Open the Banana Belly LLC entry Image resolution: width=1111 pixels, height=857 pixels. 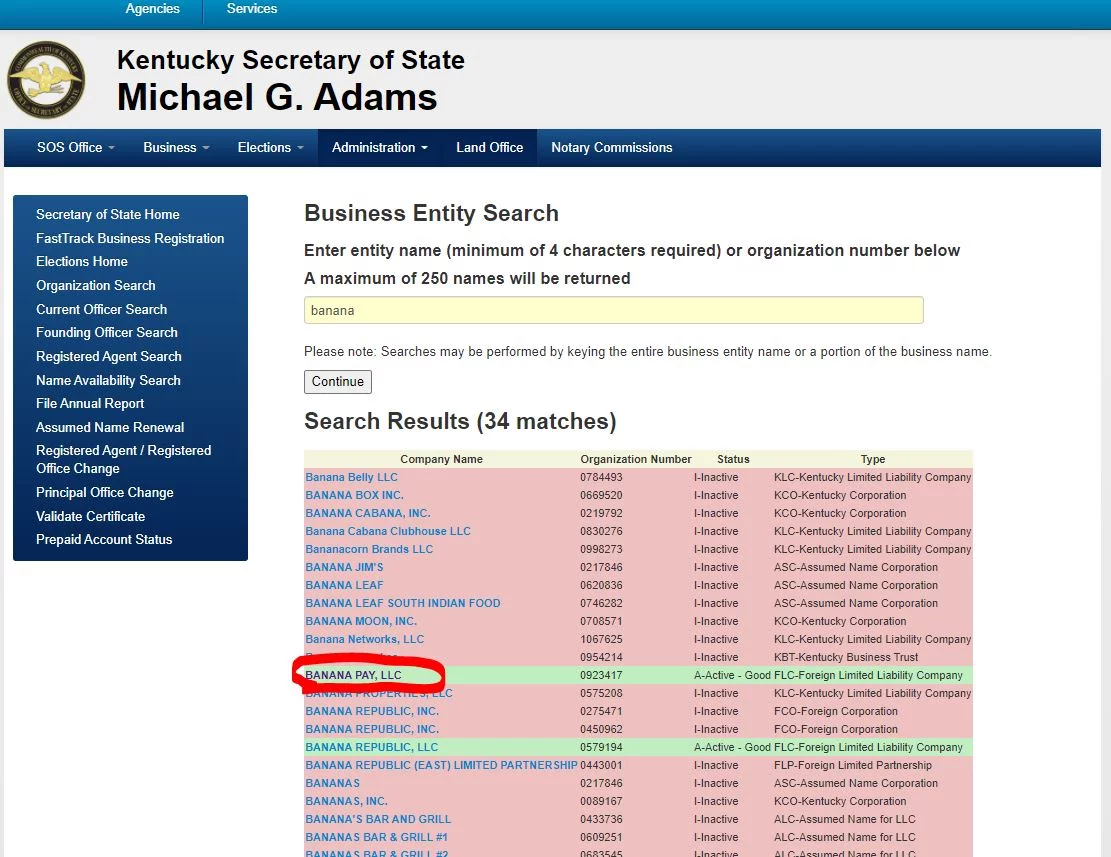[351, 477]
